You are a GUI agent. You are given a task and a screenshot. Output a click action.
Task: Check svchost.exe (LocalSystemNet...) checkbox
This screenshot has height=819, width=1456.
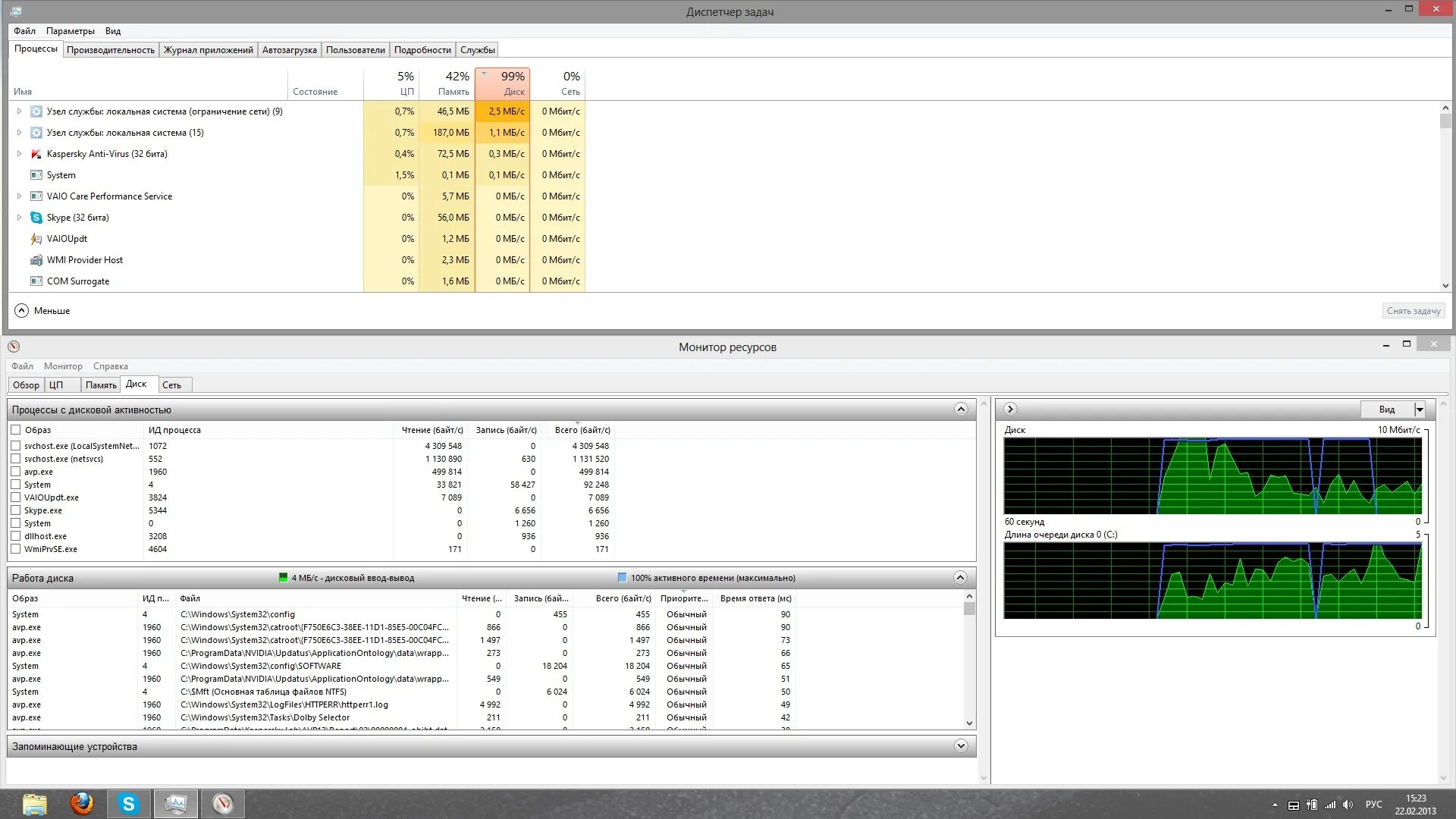point(15,446)
